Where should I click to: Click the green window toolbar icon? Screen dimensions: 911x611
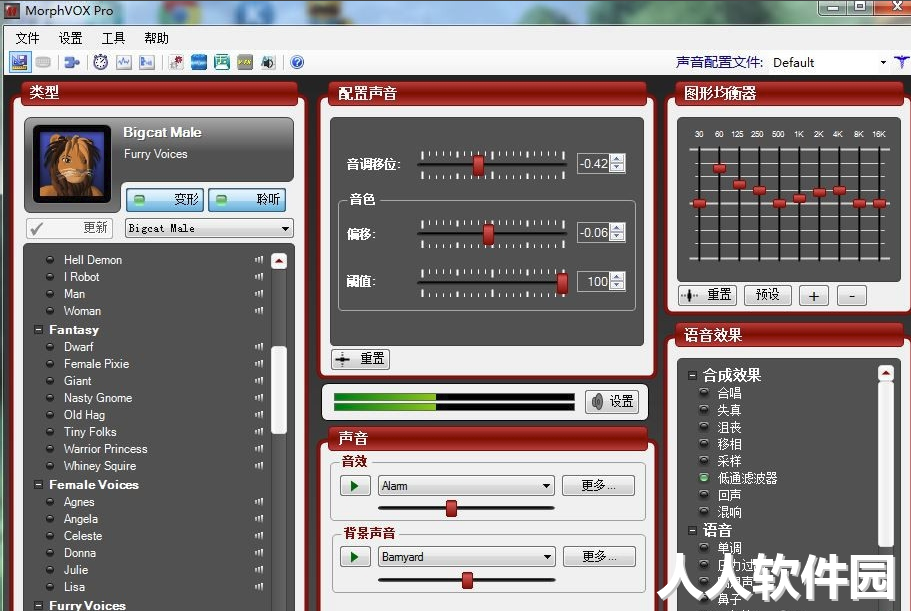pos(222,62)
